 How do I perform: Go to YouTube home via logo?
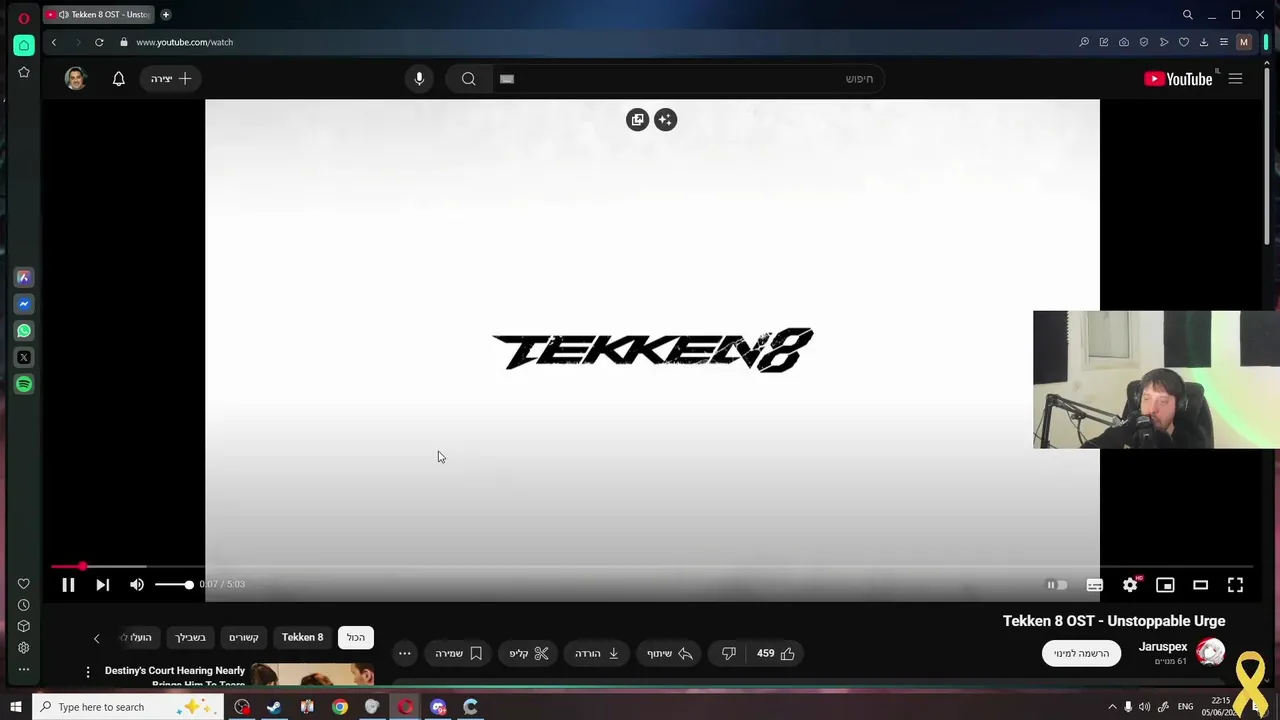click(x=1178, y=79)
